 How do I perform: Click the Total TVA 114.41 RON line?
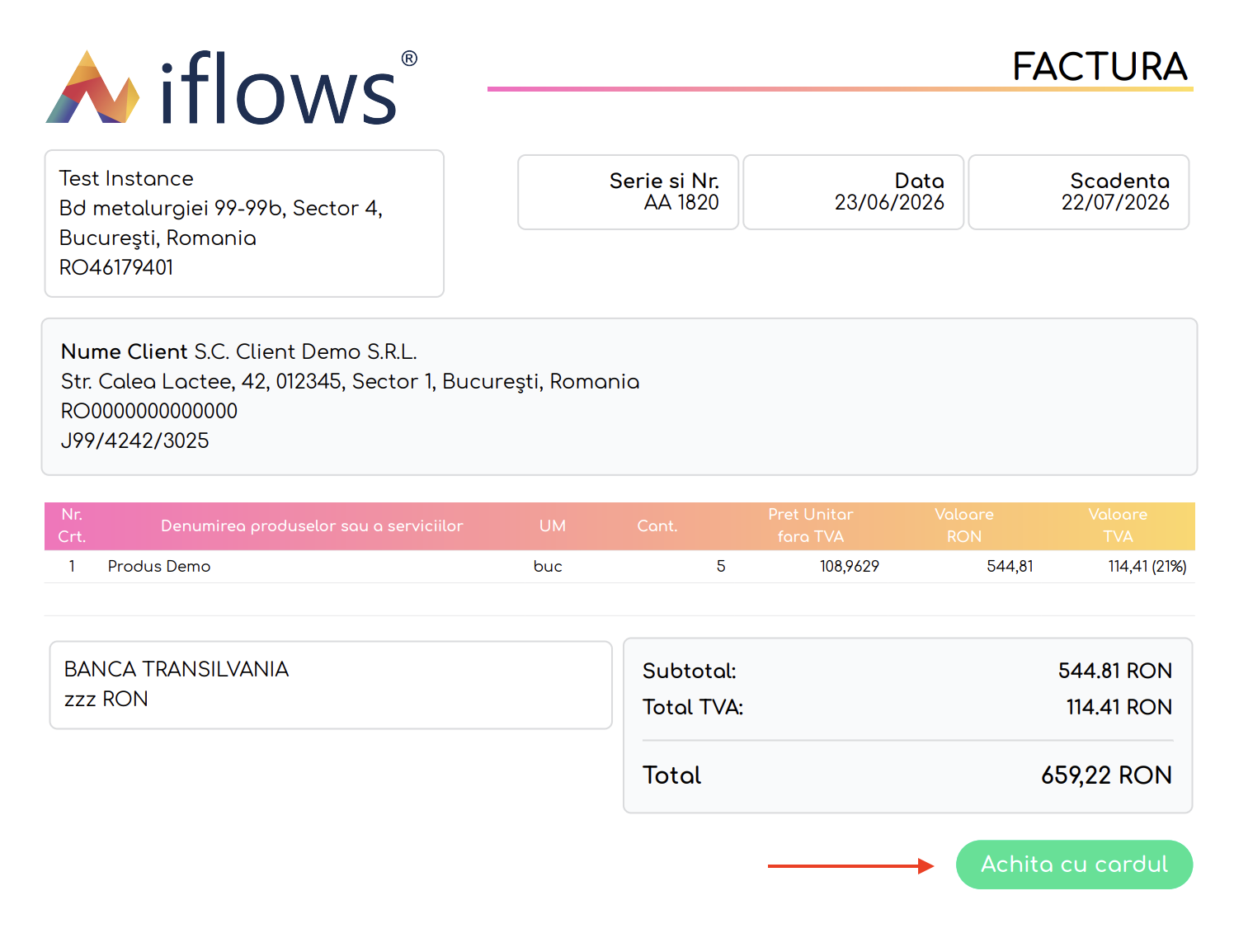click(x=907, y=707)
